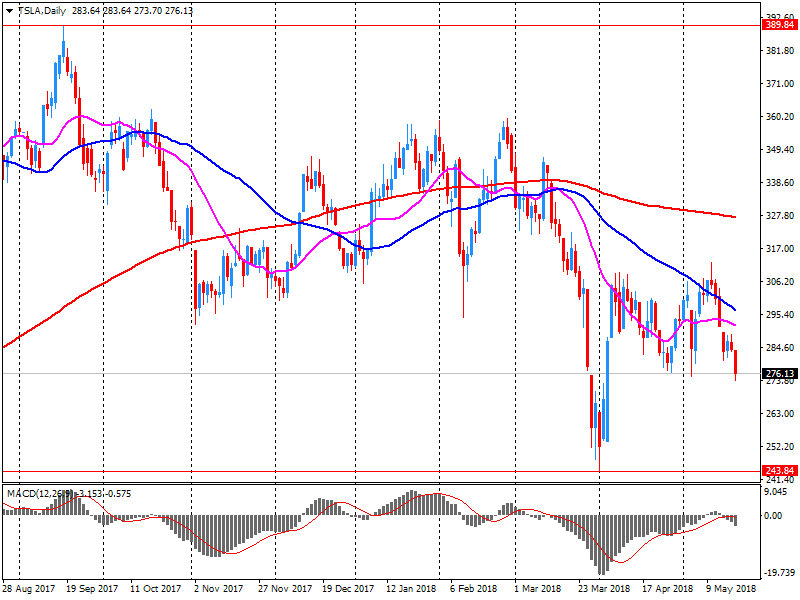Select the MACD(12,26,9) indicator label
Viewport: 800px width, 600px height.
coord(40,493)
